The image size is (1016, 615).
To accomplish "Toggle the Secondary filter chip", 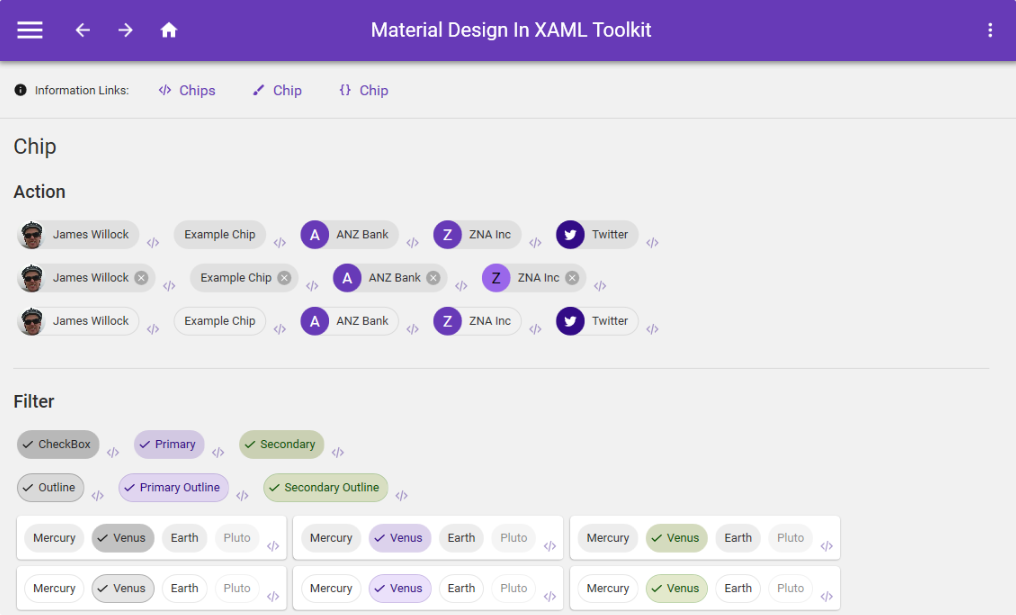I will click(281, 445).
